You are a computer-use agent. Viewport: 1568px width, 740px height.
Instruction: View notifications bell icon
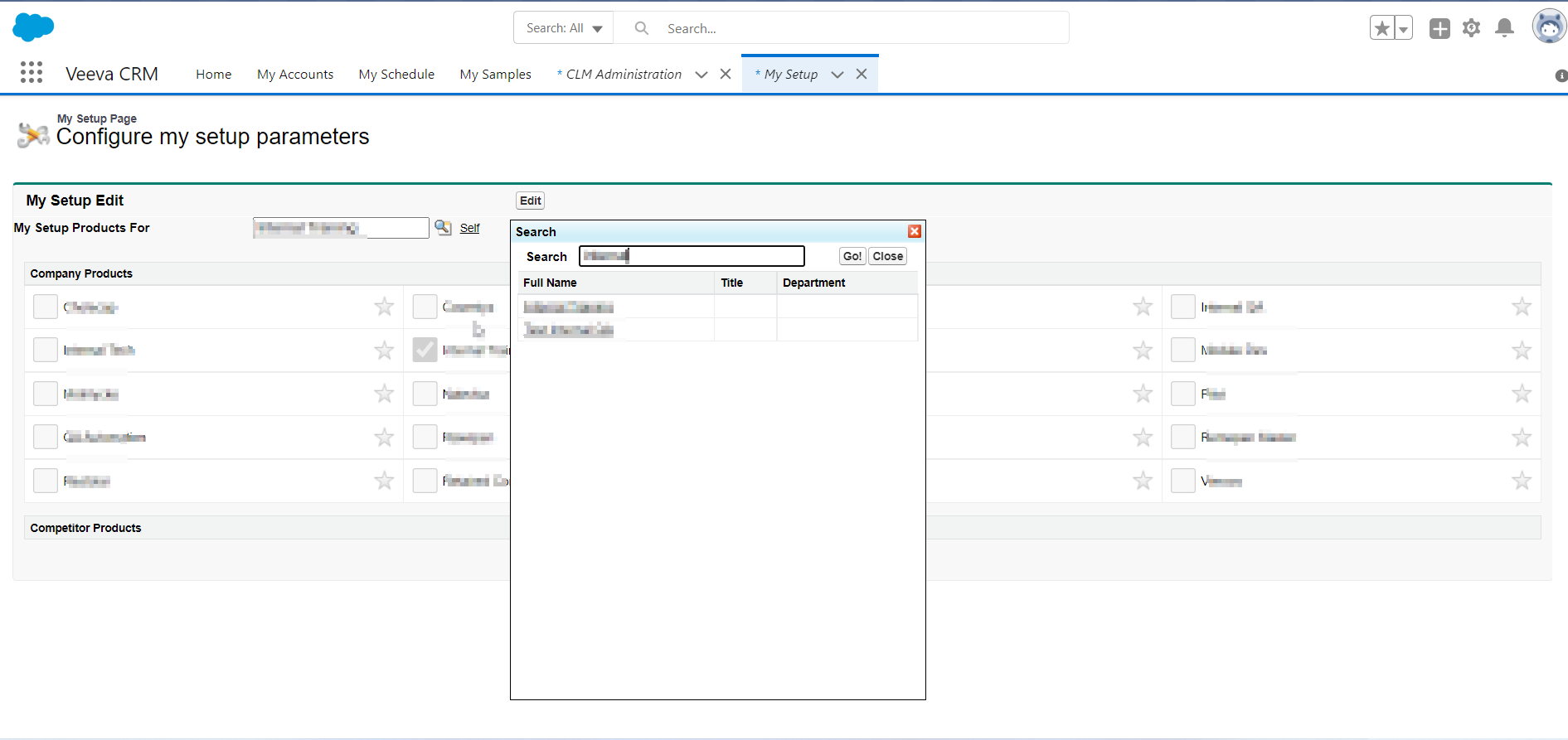tap(1504, 28)
